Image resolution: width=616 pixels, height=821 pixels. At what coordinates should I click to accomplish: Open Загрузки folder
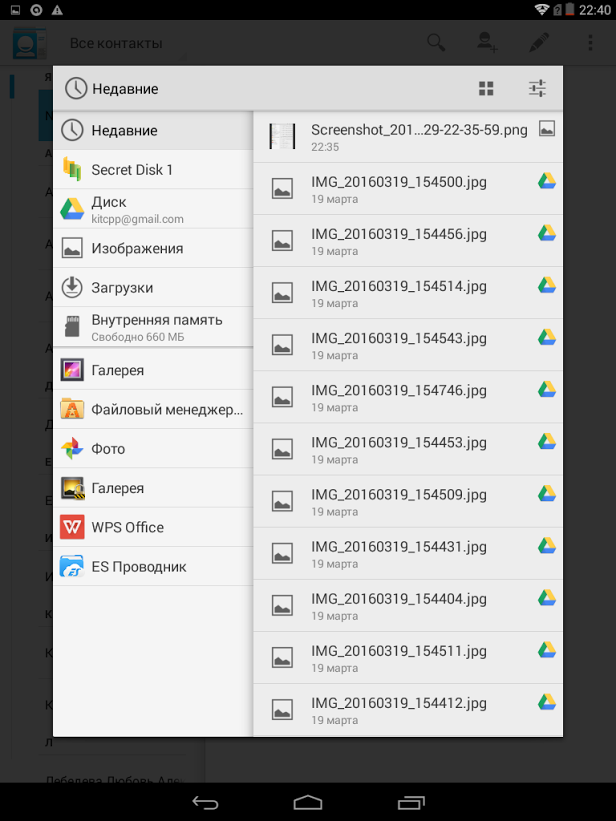tap(153, 287)
